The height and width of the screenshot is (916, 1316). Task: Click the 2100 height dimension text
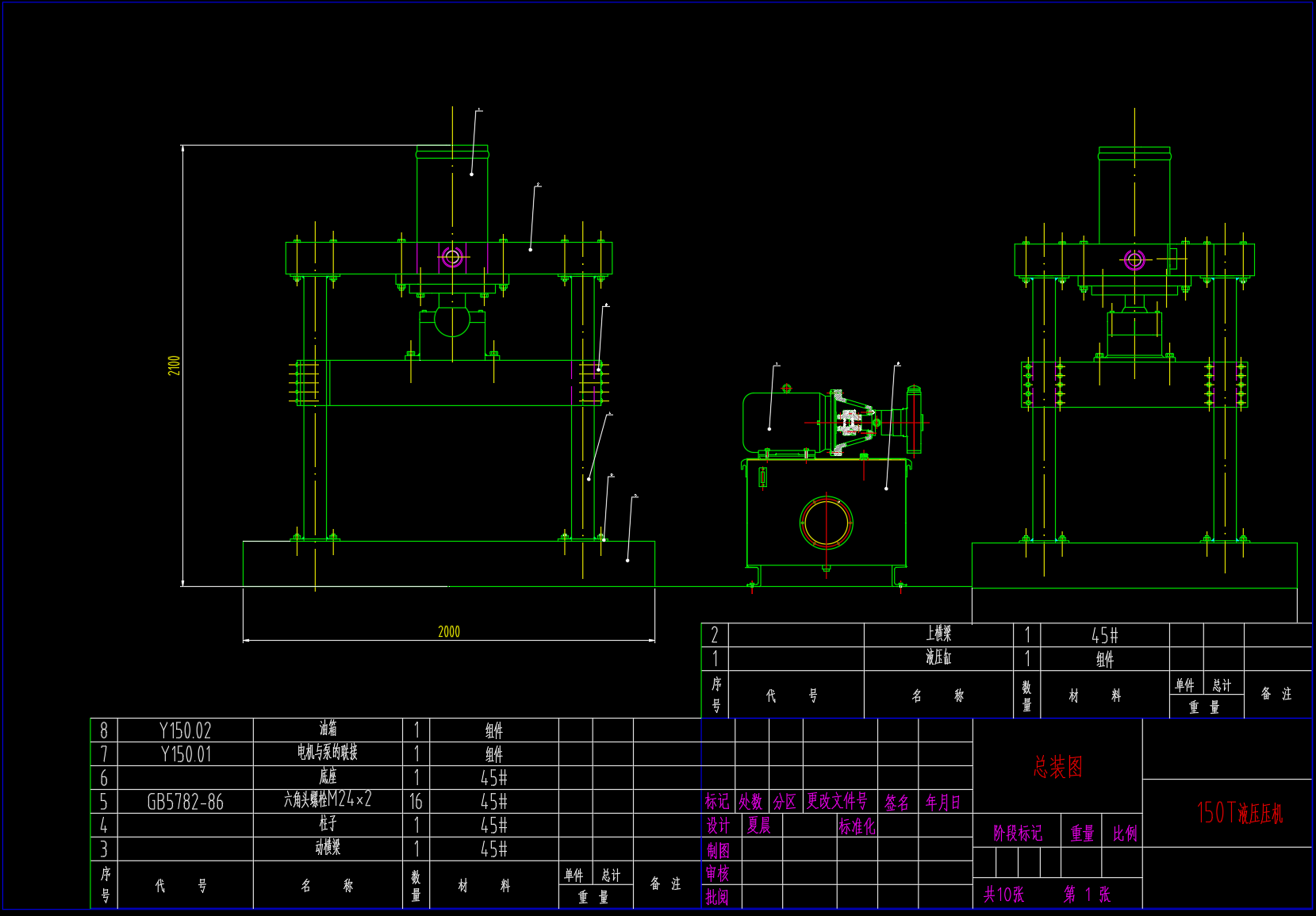coord(174,365)
